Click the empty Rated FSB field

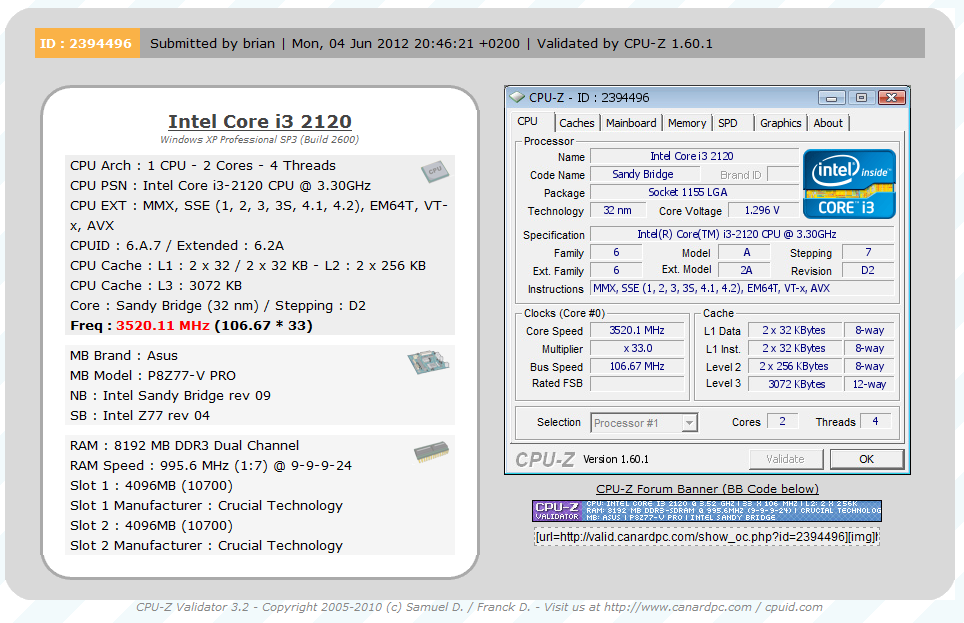[x=637, y=384]
